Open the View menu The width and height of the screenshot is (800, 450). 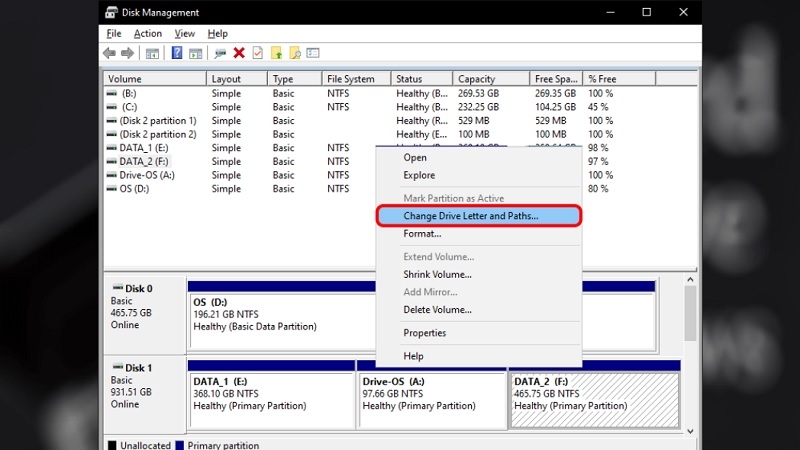click(x=185, y=34)
